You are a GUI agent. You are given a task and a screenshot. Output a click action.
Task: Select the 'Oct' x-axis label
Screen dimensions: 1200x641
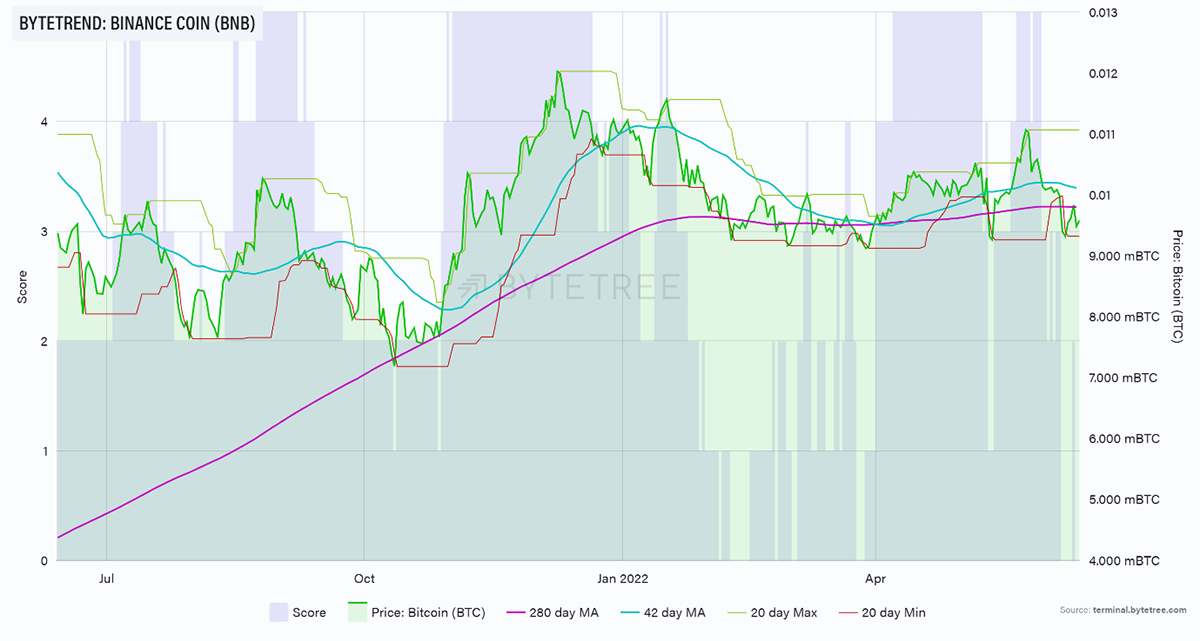364,578
